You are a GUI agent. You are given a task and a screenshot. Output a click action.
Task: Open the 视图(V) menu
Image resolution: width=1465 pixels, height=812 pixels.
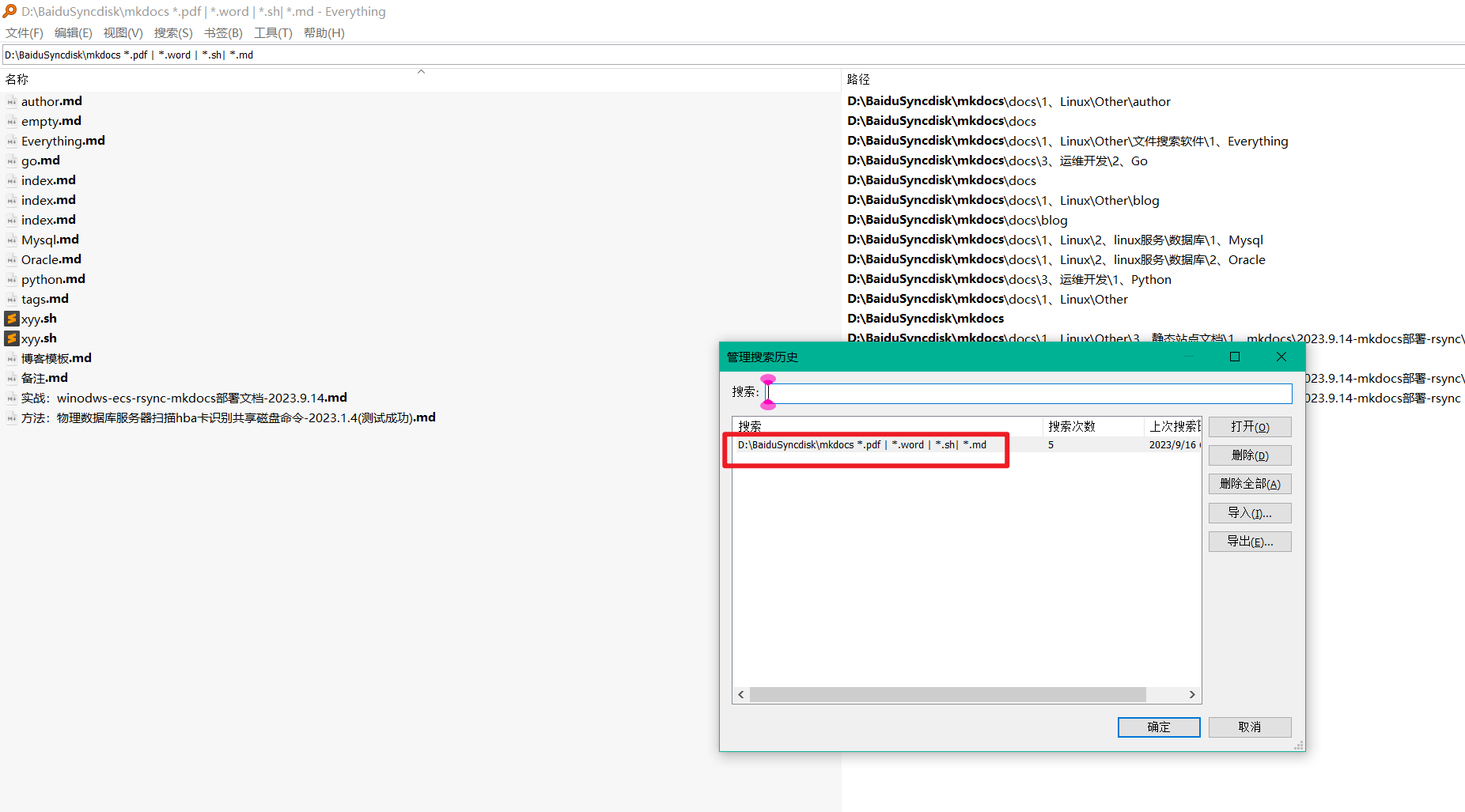pos(123,33)
